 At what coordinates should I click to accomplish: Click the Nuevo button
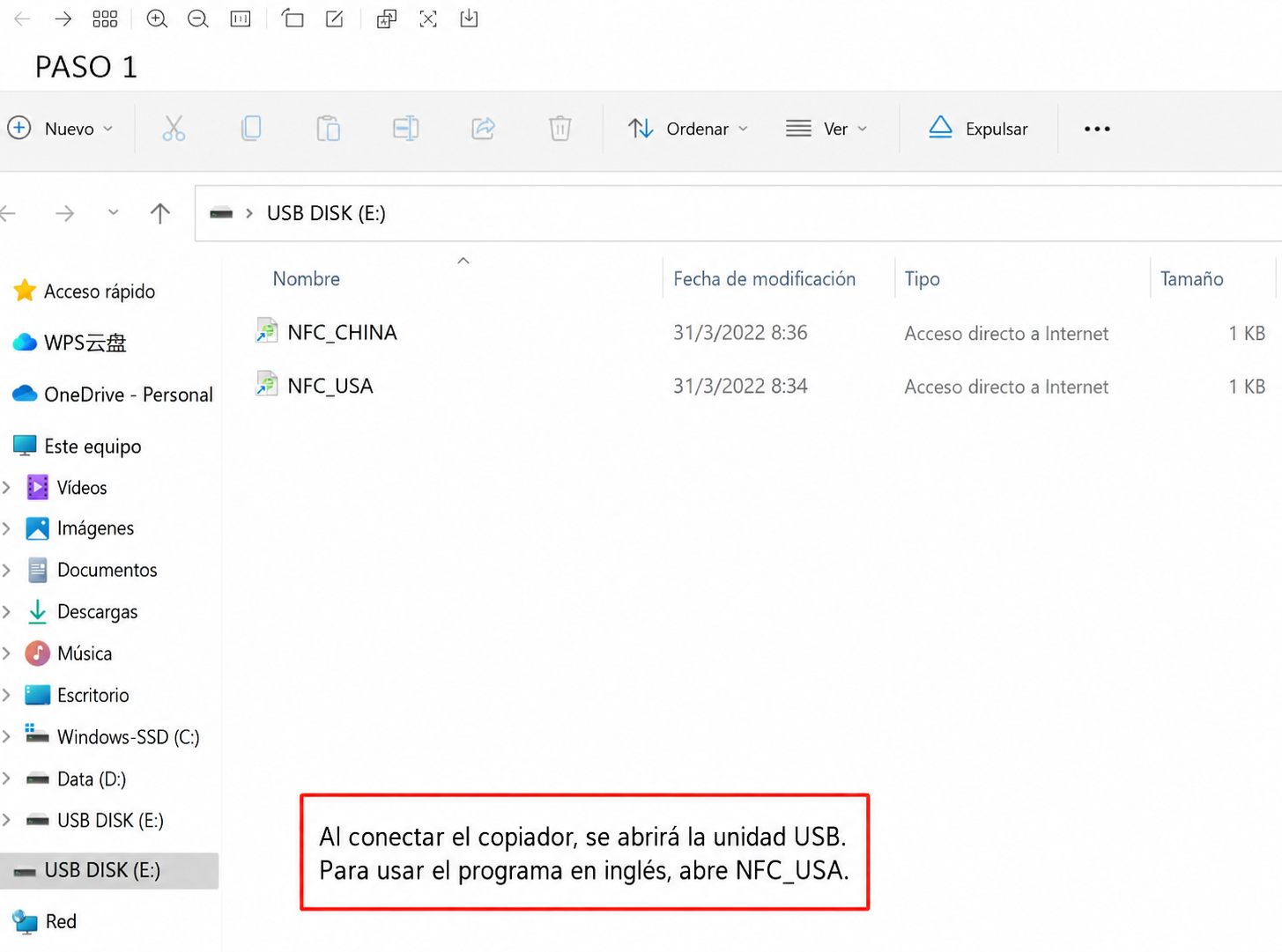[x=60, y=129]
